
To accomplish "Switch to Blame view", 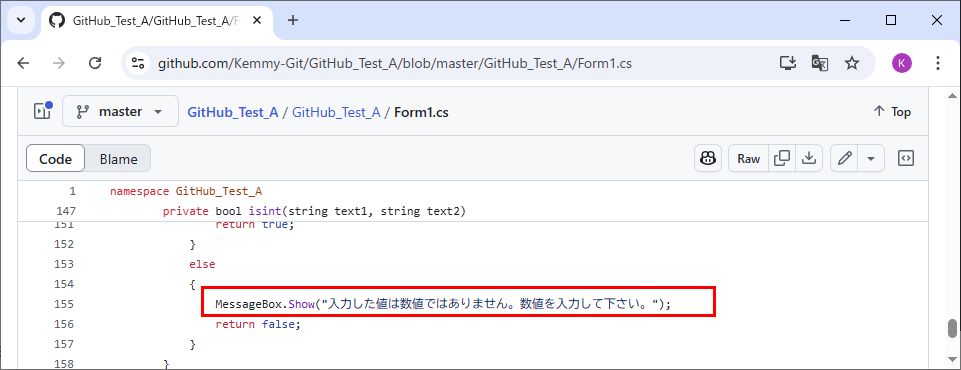I will [118, 159].
